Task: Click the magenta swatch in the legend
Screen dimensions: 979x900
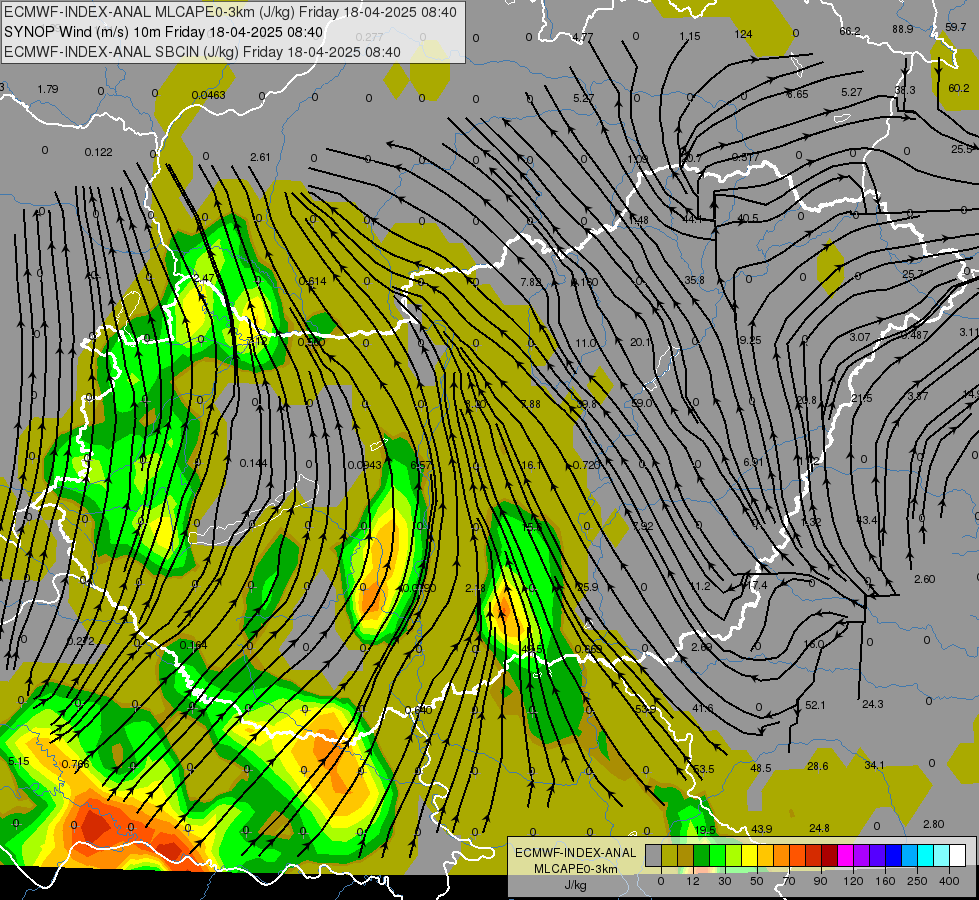Action: 846,855
